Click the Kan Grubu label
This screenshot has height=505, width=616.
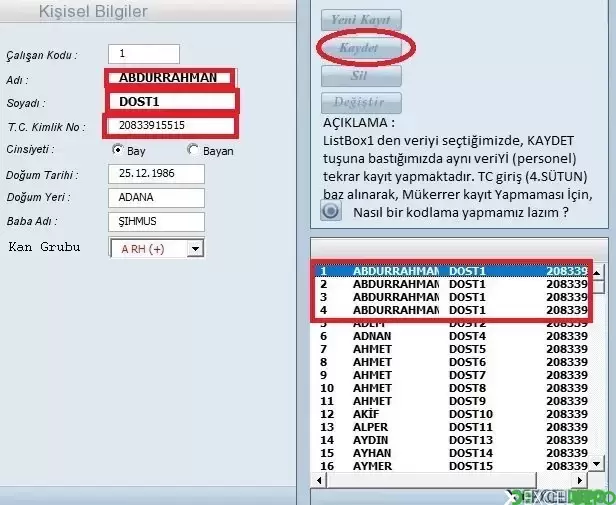(44, 247)
